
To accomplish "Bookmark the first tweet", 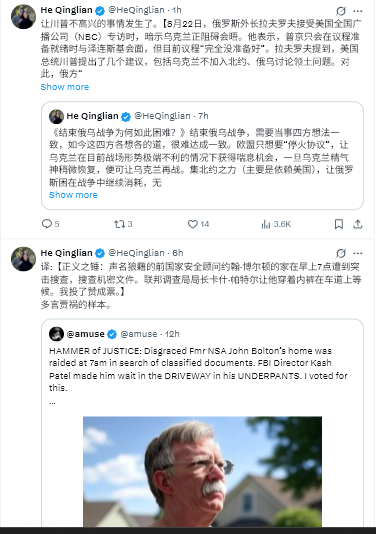I will [x=339, y=224].
